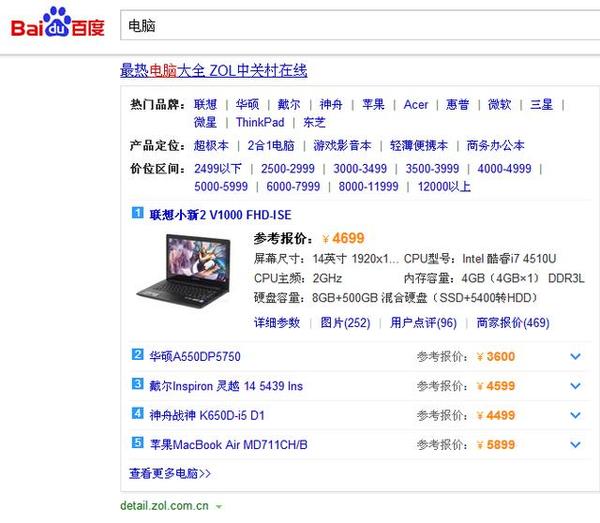Click the search input field containing 电脑
600x523 pixels.
350,25
